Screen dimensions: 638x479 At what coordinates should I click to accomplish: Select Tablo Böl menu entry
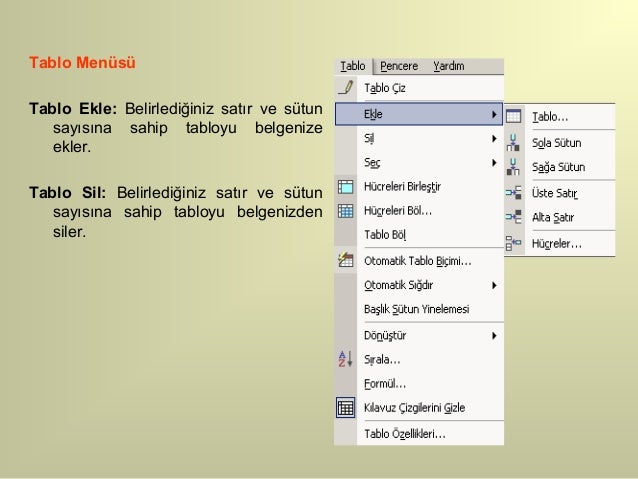[x=385, y=235]
